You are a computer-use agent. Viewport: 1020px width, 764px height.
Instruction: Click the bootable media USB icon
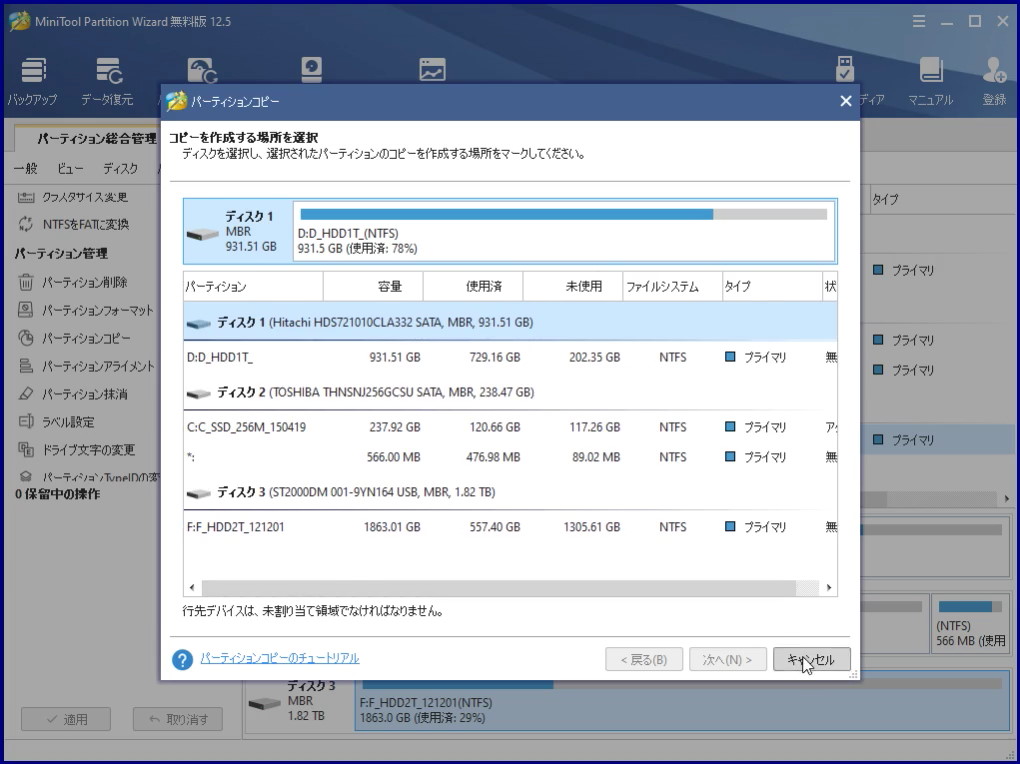tap(844, 69)
